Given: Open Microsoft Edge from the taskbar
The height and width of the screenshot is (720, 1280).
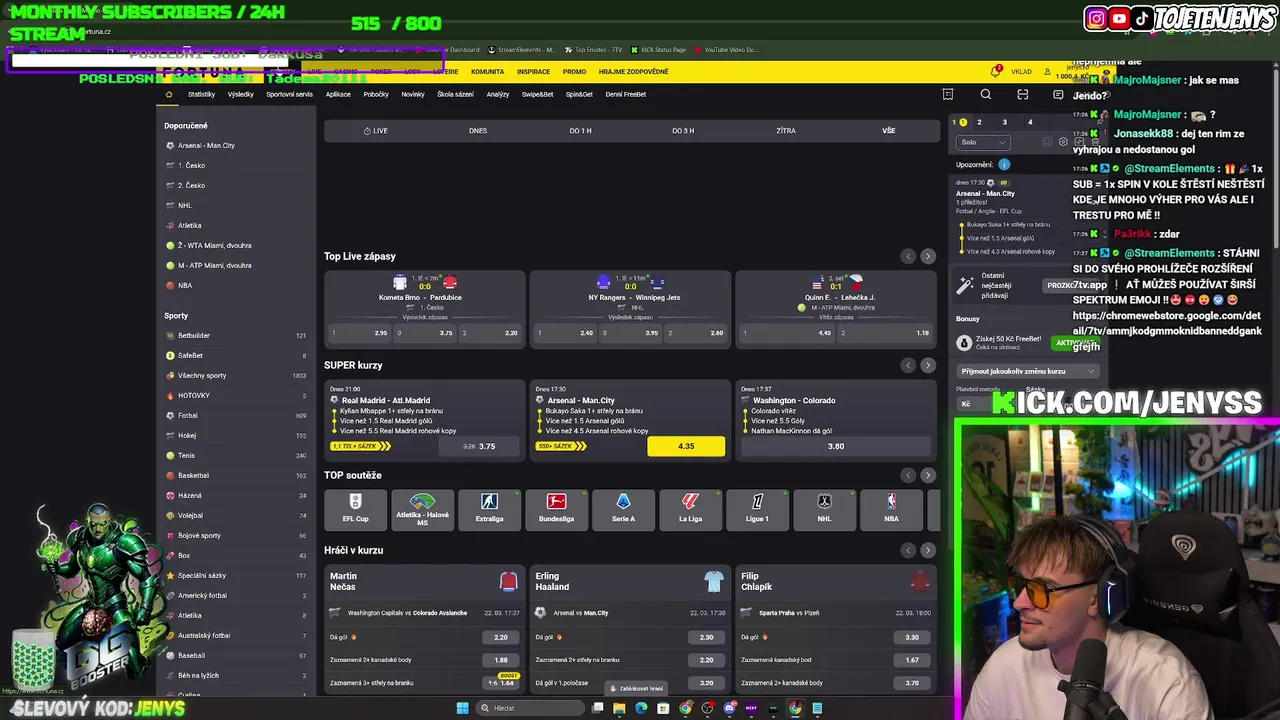Looking at the screenshot, I should point(641,708).
